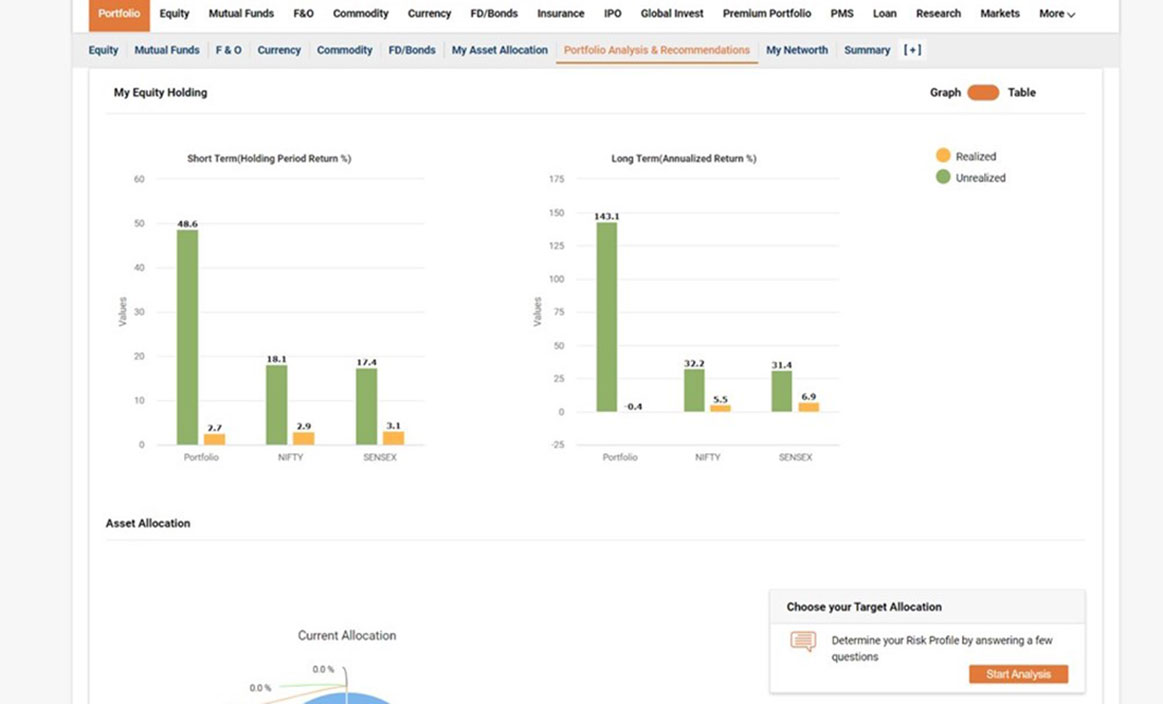This screenshot has height=704, width=1163.
Task: Click the Choose your Target Allocation heading
Action: (x=864, y=607)
